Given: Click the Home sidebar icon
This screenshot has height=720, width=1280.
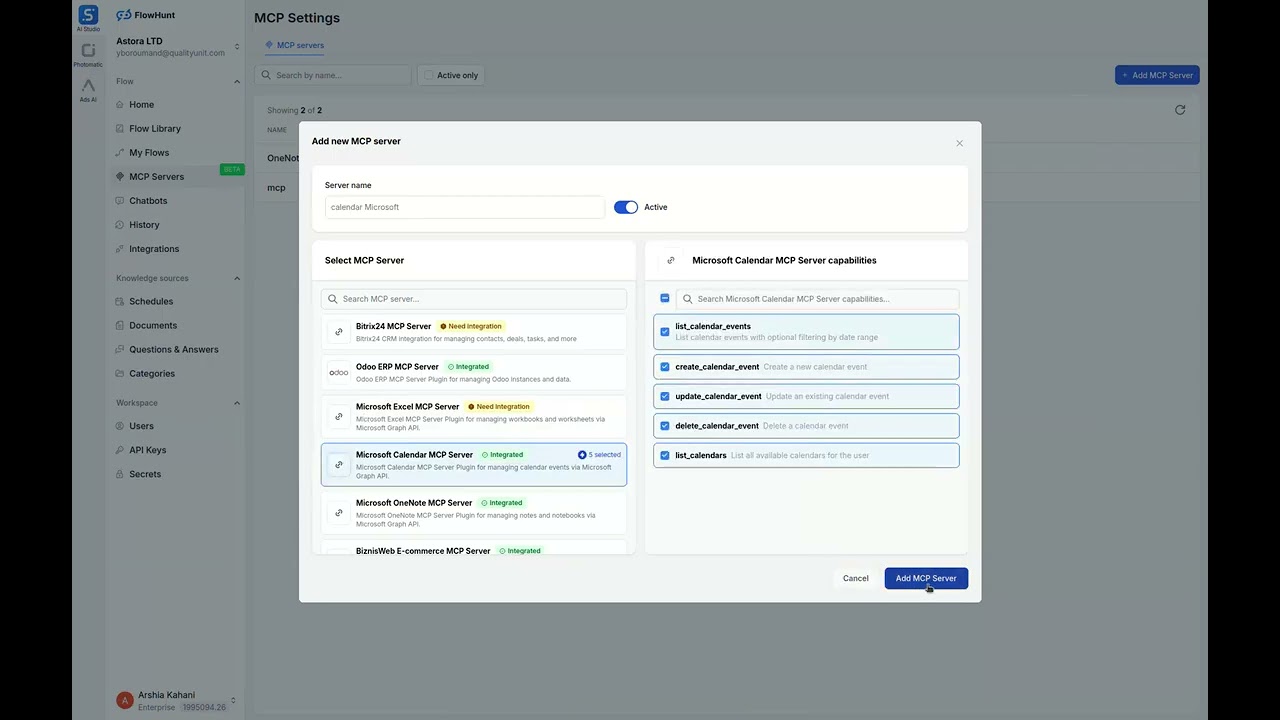Looking at the screenshot, I should [x=120, y=104].
